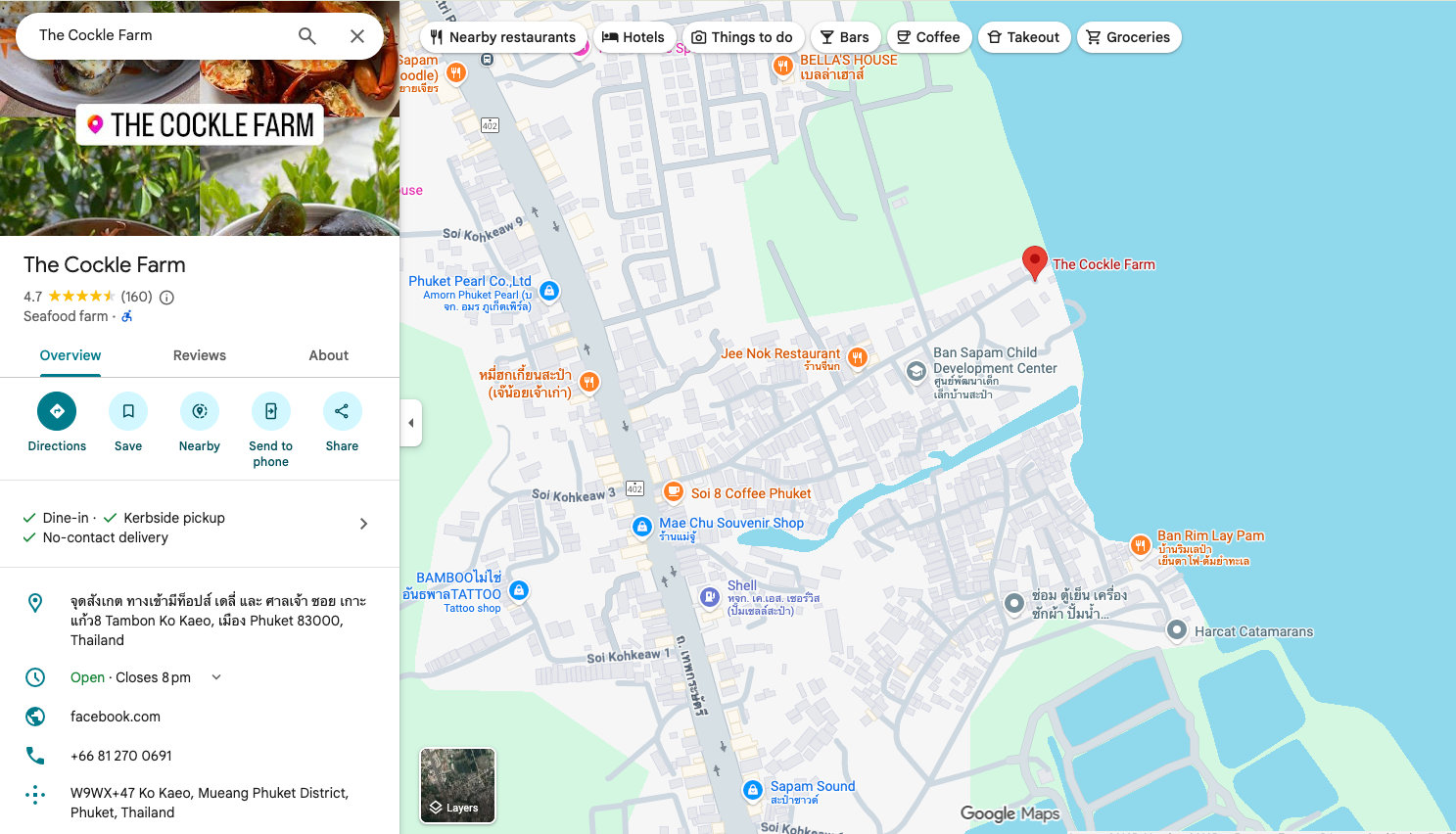The width and height of the screenshot is (1456, 834).
Task: Select Jee Nok Restaurant marker
Action: point(857,357)
